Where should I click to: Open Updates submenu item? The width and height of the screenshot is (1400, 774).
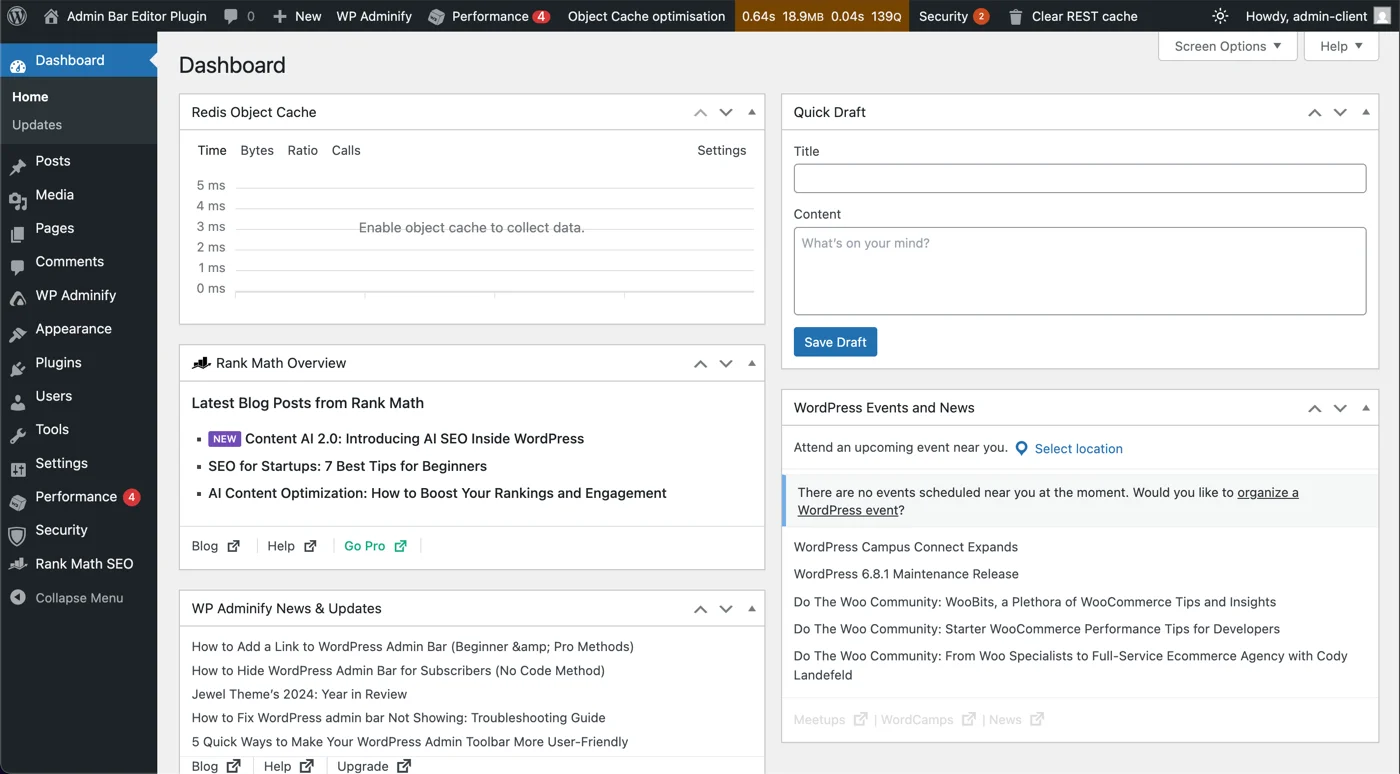[x=37, y=125]
